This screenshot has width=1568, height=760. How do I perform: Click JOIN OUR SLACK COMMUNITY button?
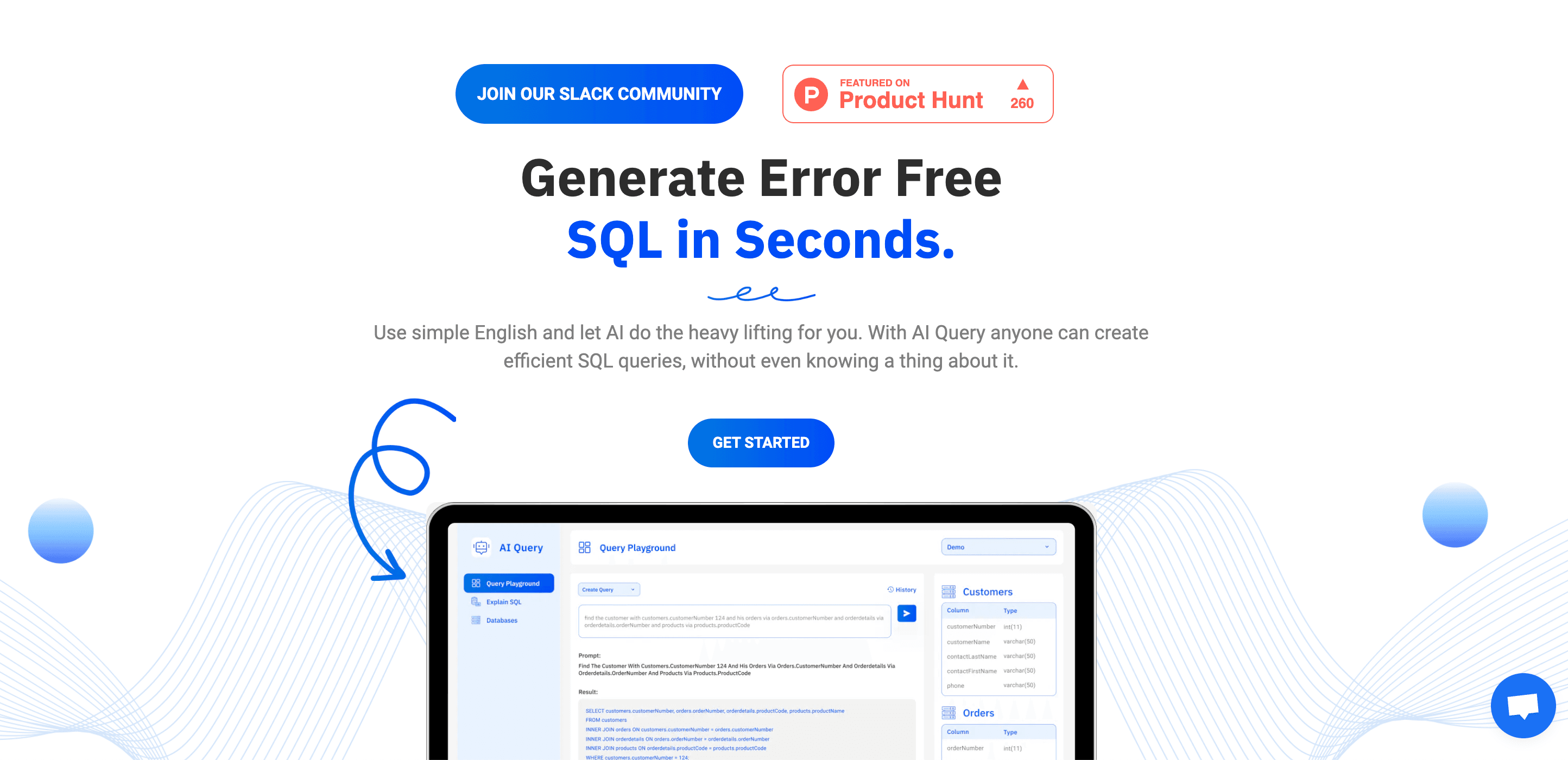[x=598, y=93]
